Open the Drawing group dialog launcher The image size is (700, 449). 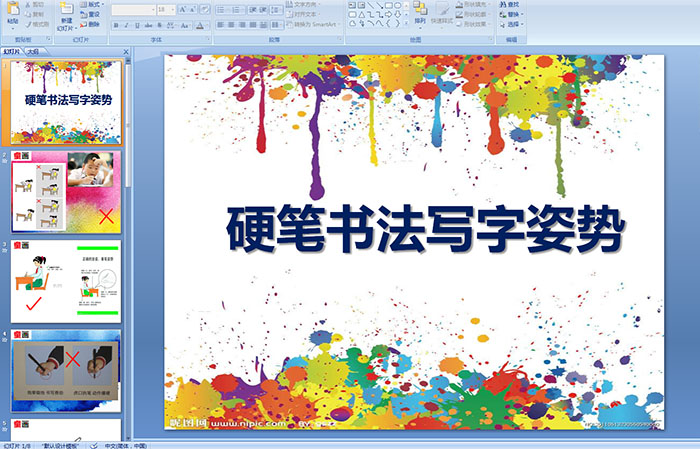[490, 40]
